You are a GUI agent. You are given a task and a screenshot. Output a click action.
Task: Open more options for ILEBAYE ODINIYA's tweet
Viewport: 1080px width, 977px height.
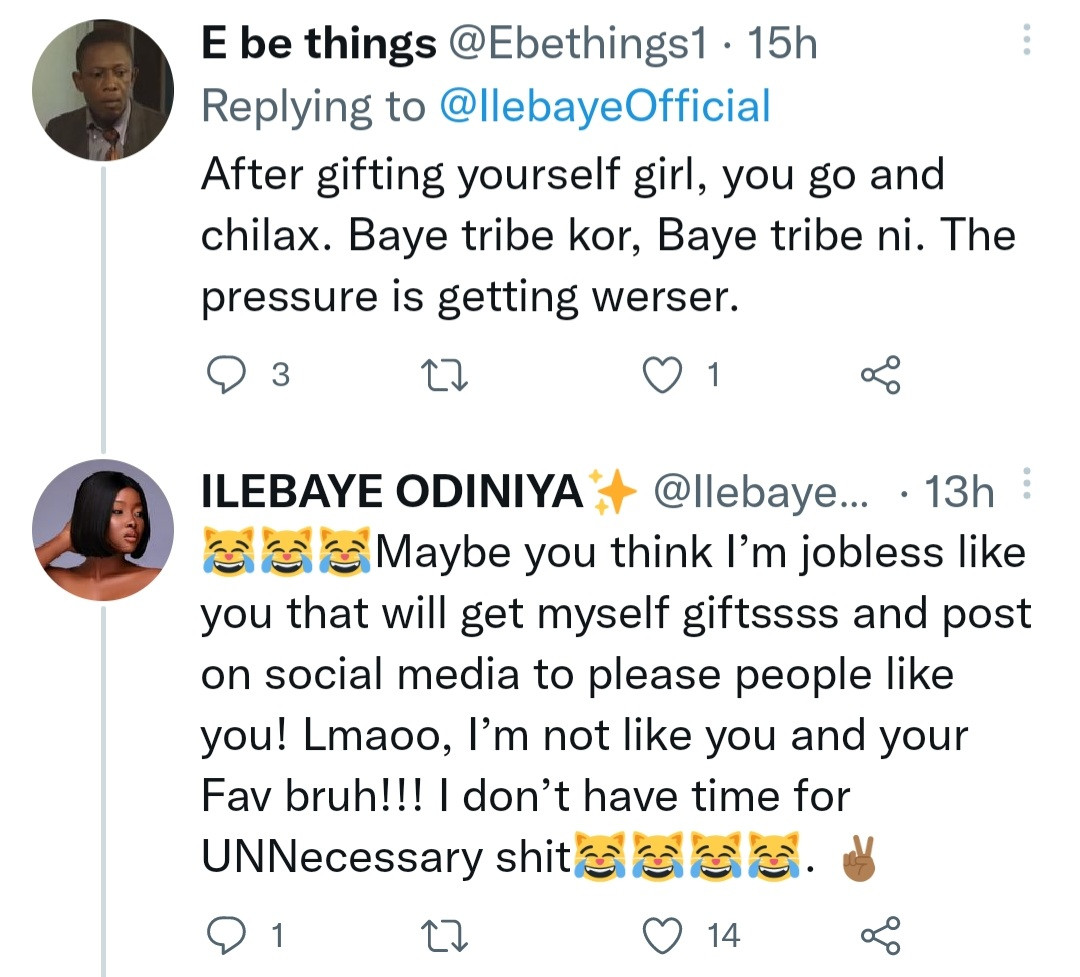point(1025,488)
